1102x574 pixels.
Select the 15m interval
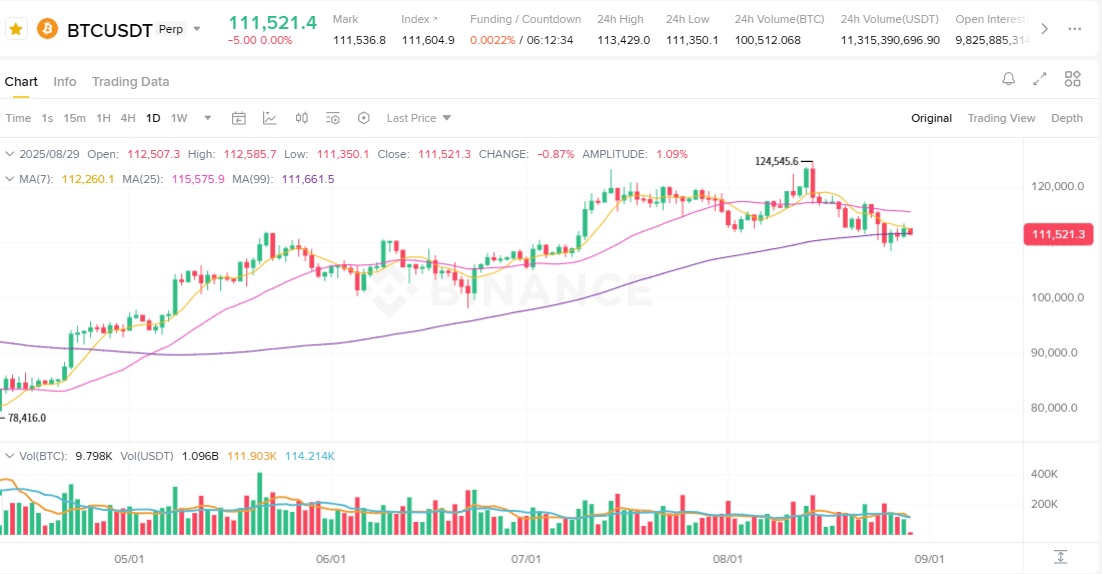pos(74,118)
